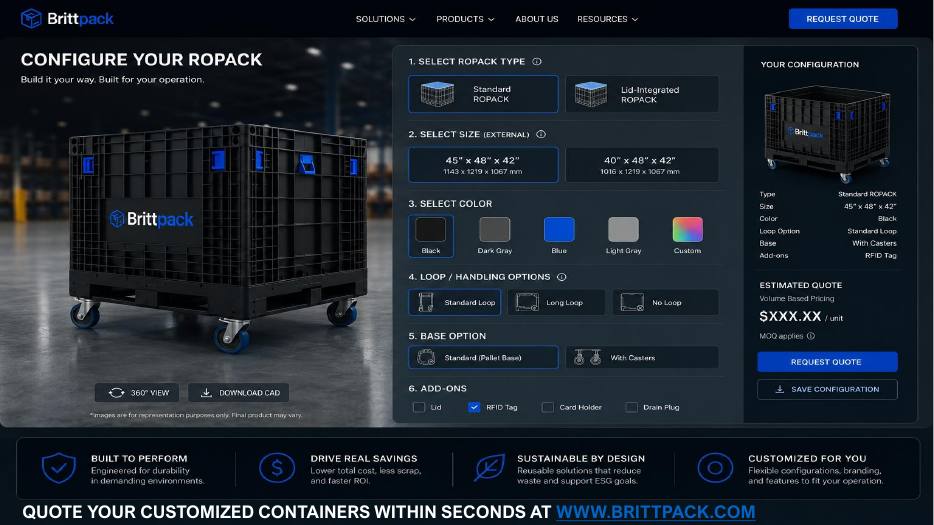Click the Standard Loop icon
The image size is (934, 525).
tap(426, 302)
